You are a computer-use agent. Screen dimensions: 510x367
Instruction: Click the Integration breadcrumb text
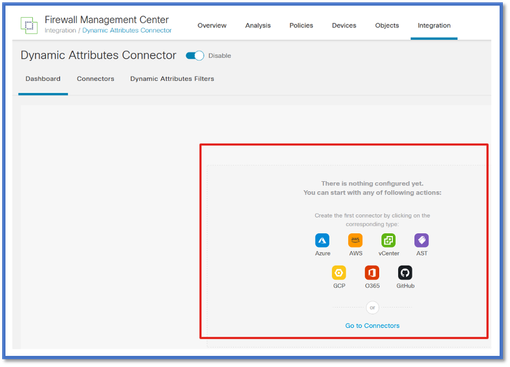60,30
